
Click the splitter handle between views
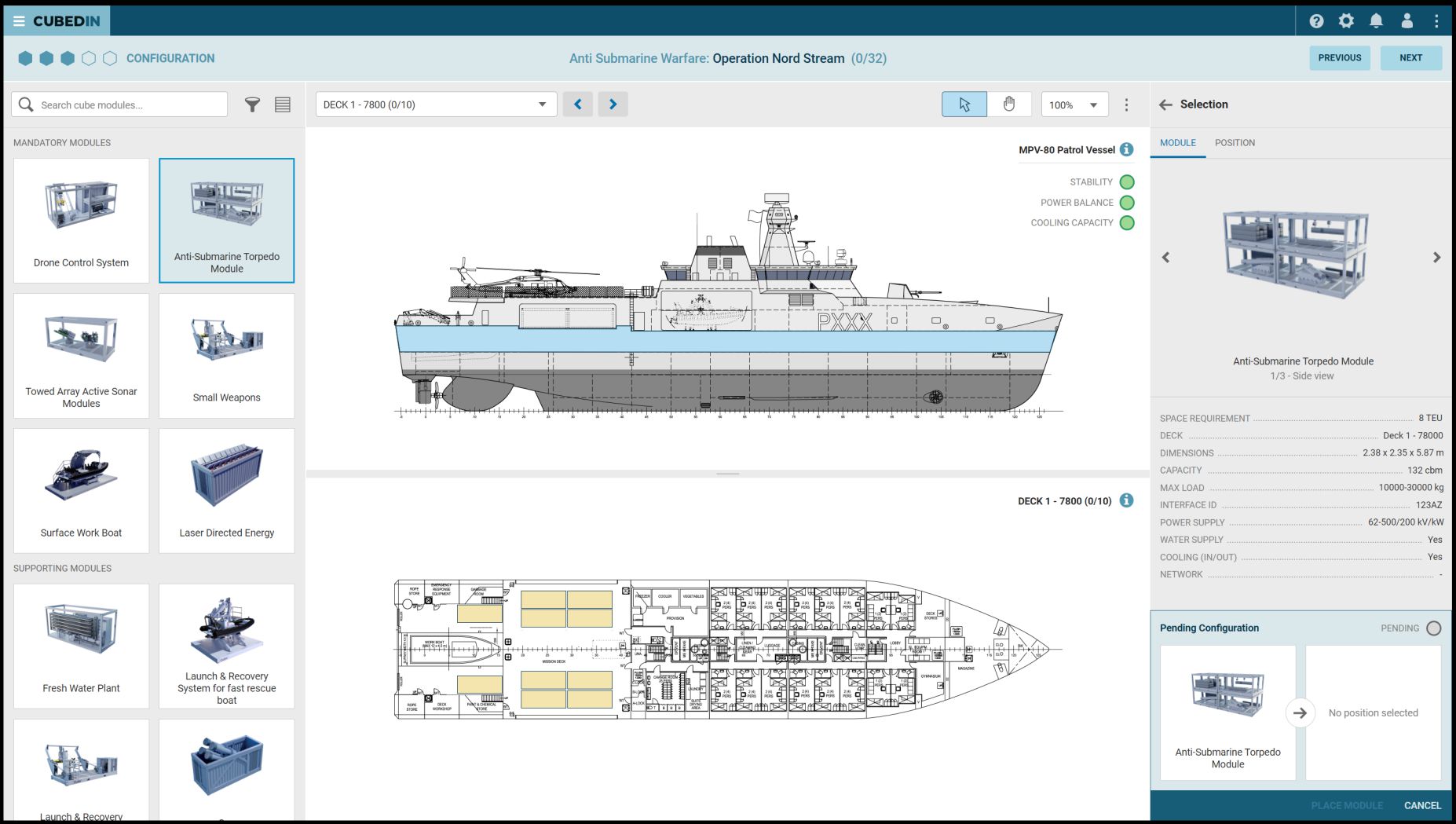pos(728,474)
